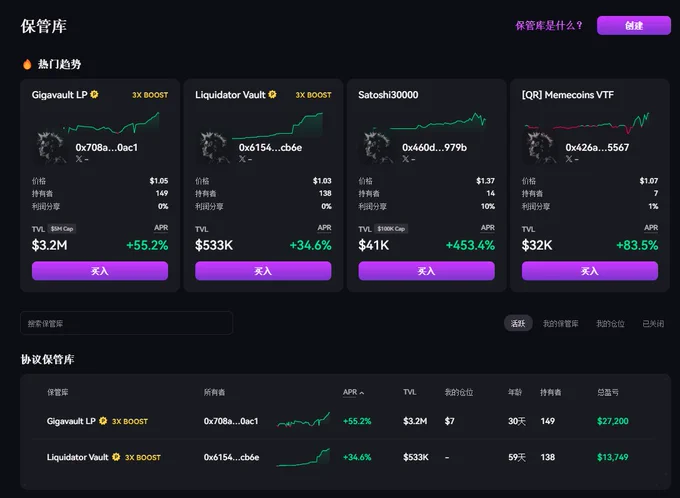Click $100K Cap tag on Satoshi30000 card
This screenshot has height=498, width=680.
point(391,229)
